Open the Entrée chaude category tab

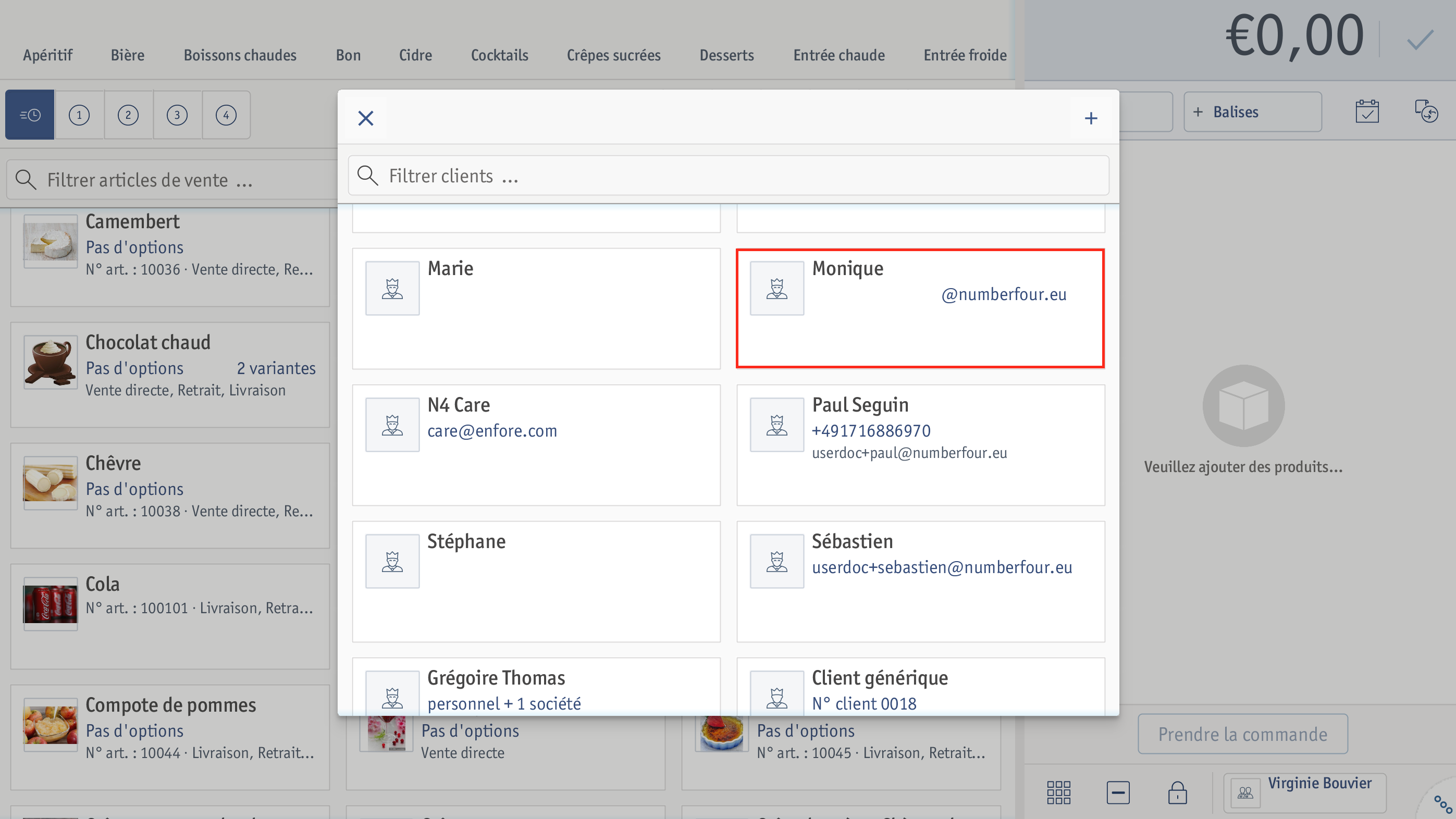click(839, 55)
